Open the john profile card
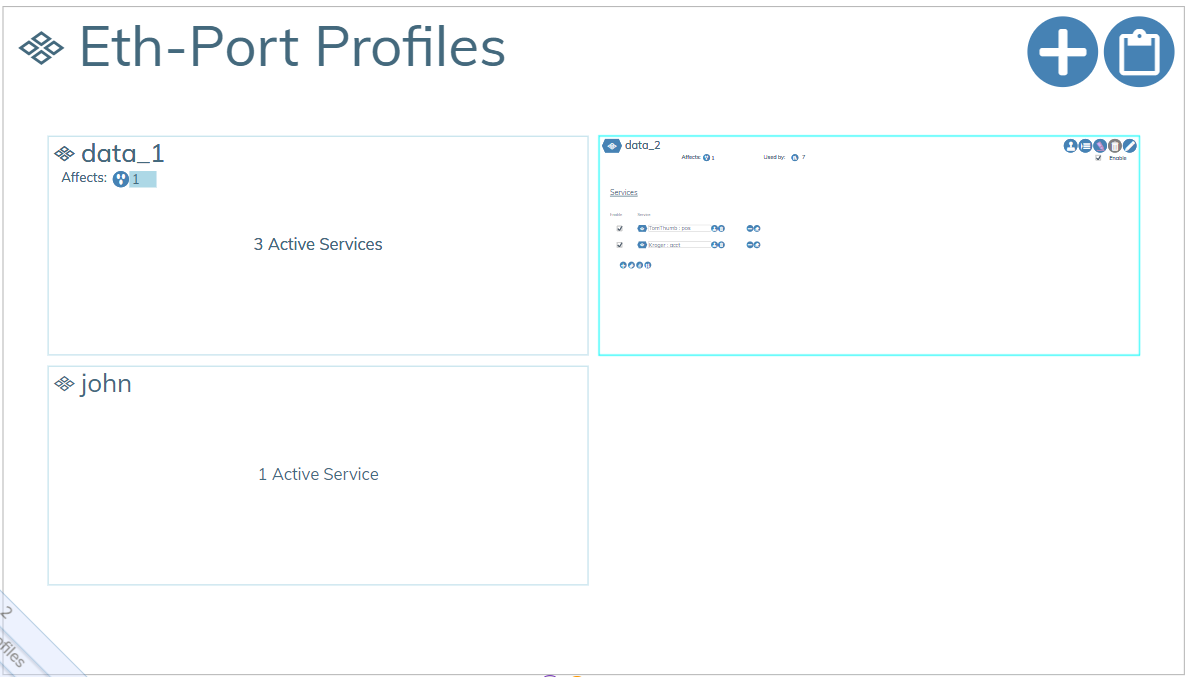This screenshot has width=1187, height=677. [x=318, y=475]
